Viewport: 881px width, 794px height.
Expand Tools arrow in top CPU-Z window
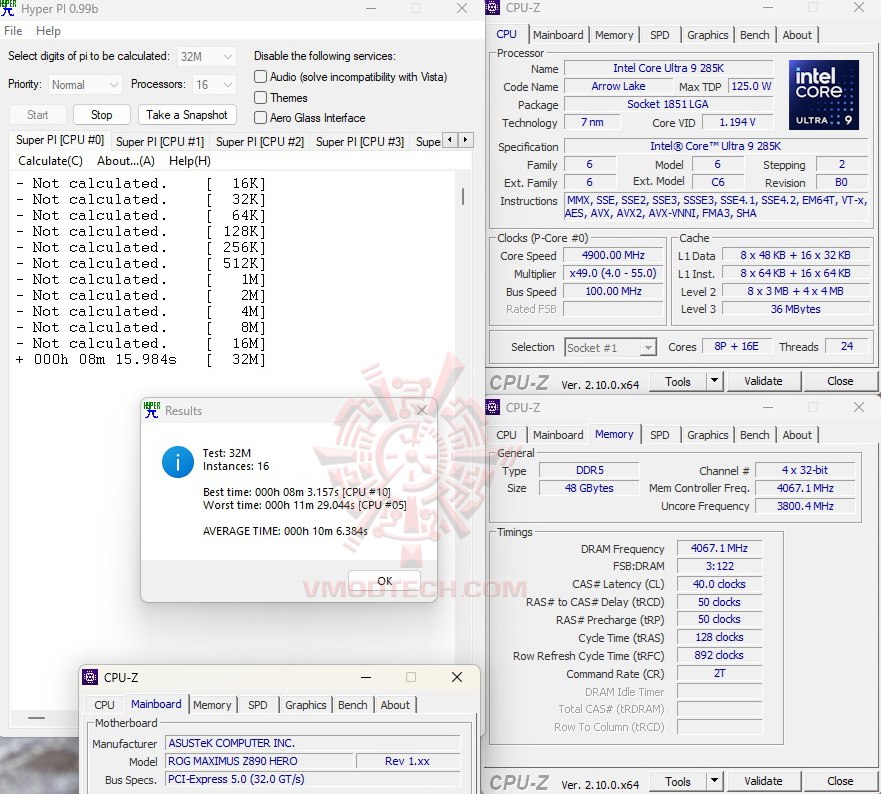click(714, 380)
